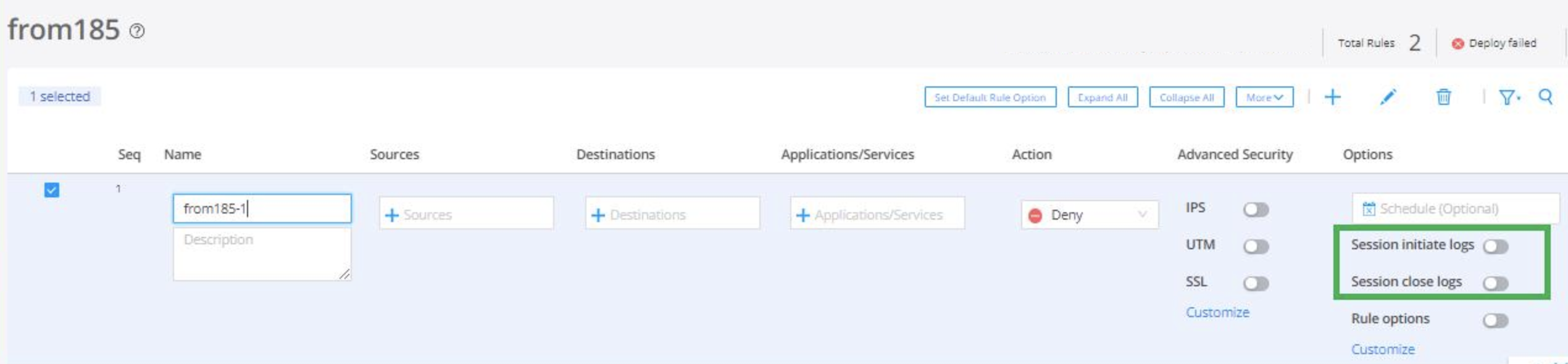Click the search magnifier icon
Viewport: 1568px width, 364px height.
coord(1545,97)
